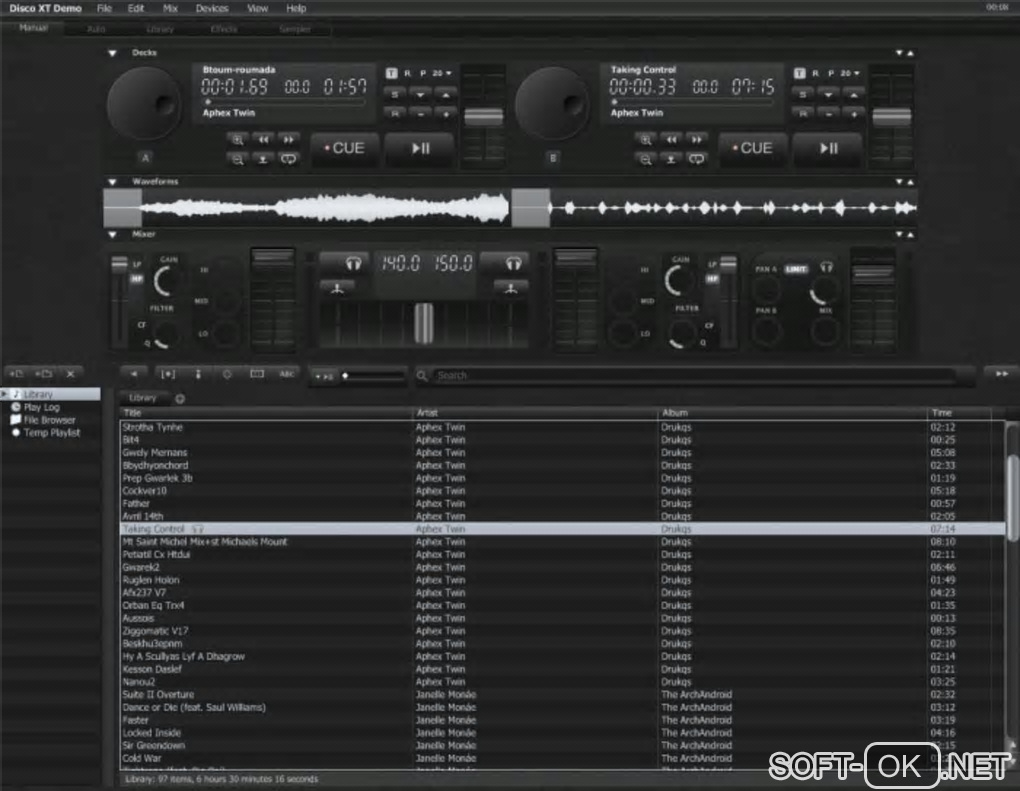This screenshot has height=791, width=1020.
Task: Click the bracket [+] toolbar icon
Action: tap(168, 374)
